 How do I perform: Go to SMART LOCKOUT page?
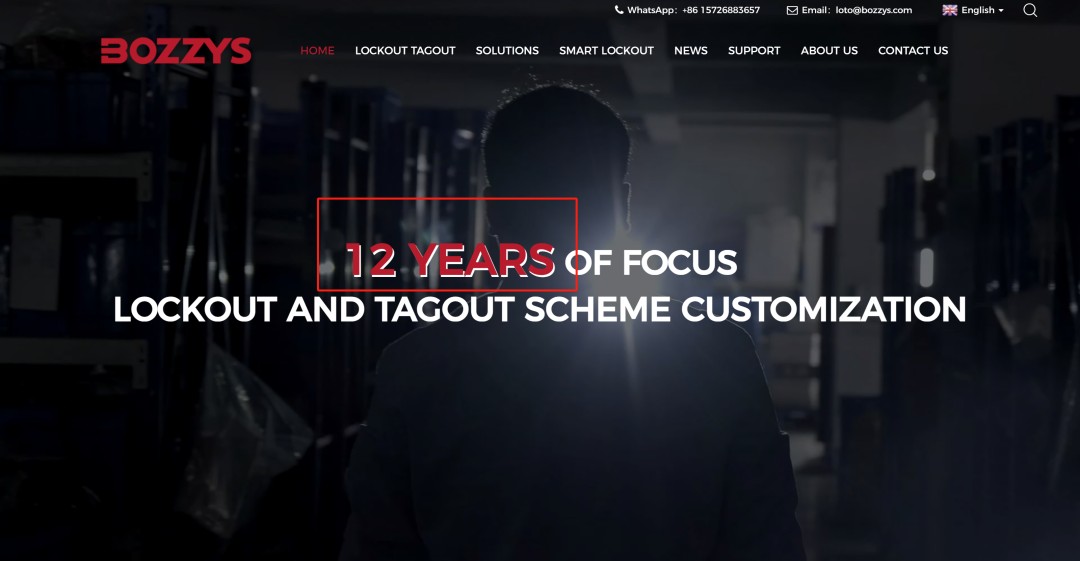click(x=606, y=51)
